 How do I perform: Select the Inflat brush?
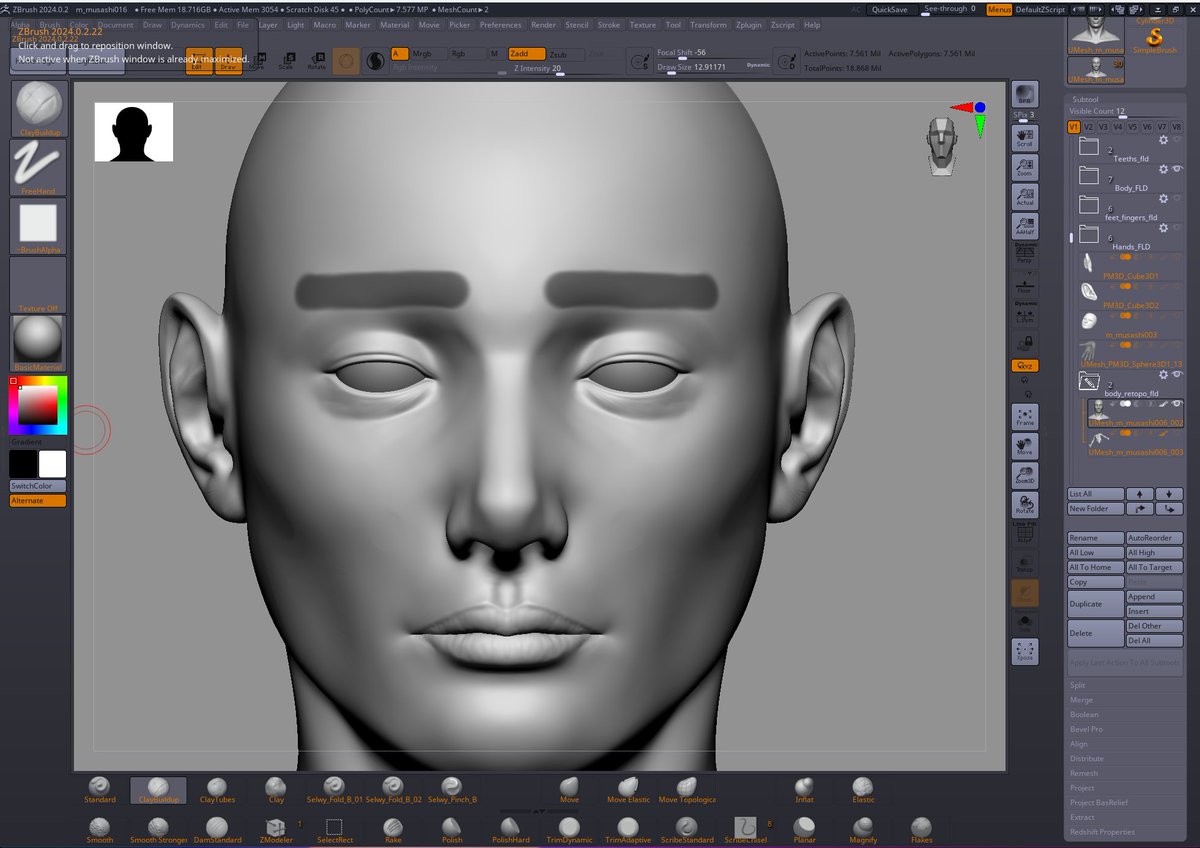[804, 790]
